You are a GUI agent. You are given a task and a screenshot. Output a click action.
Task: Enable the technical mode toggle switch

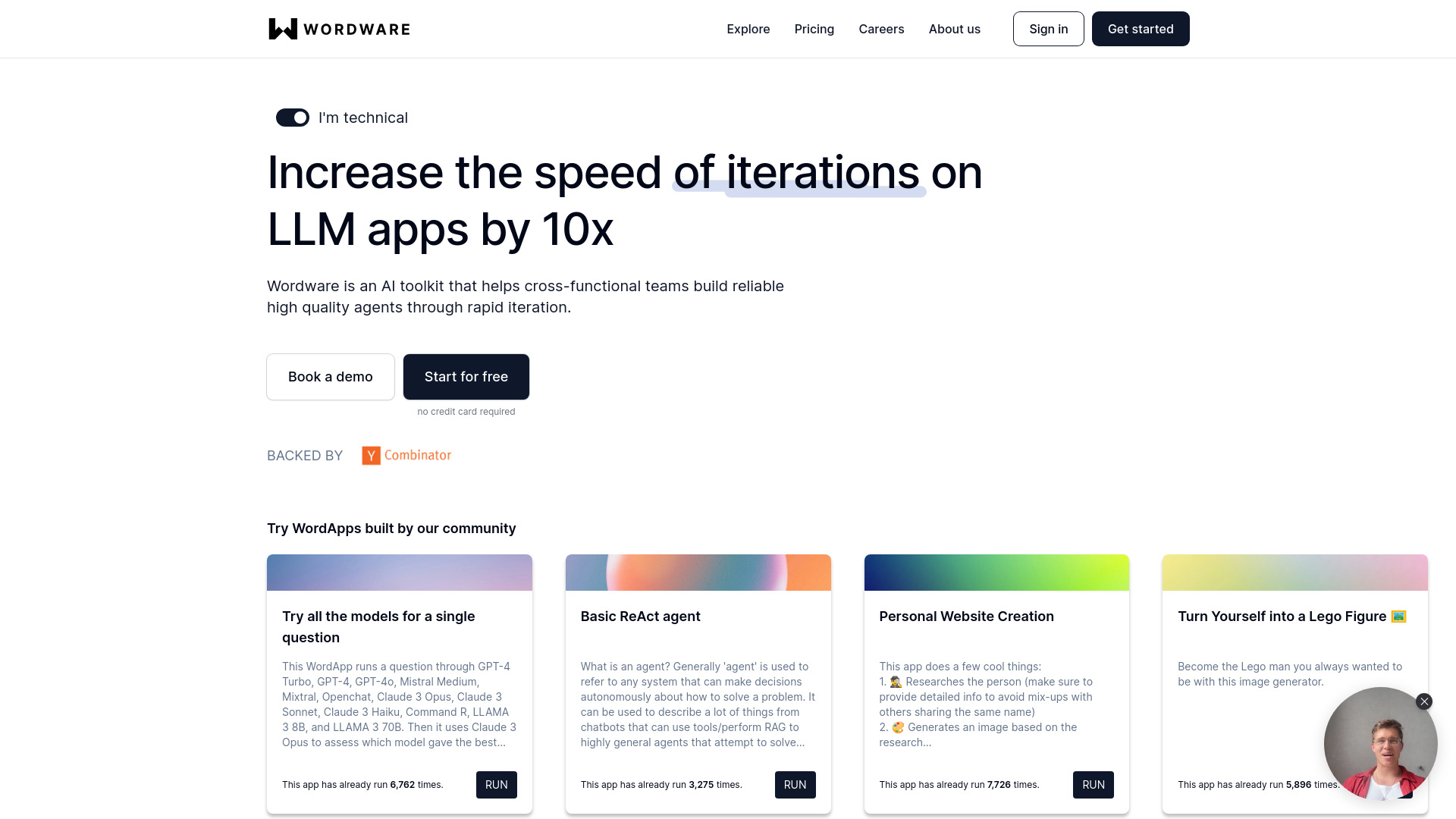[293, 118]
